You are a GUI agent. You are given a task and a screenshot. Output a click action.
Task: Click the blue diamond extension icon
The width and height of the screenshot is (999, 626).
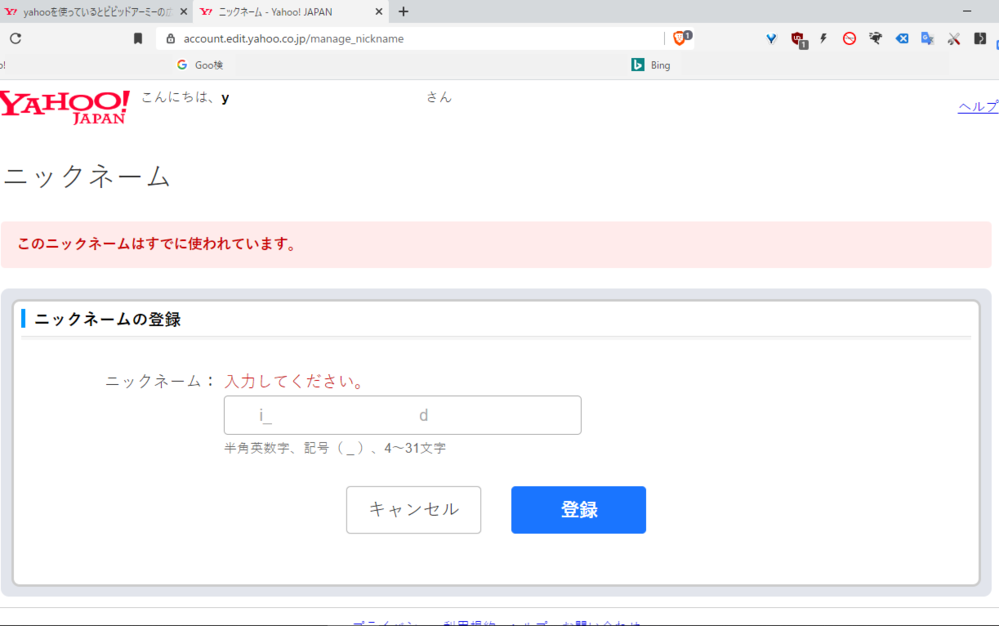click(x=771, y=39)
